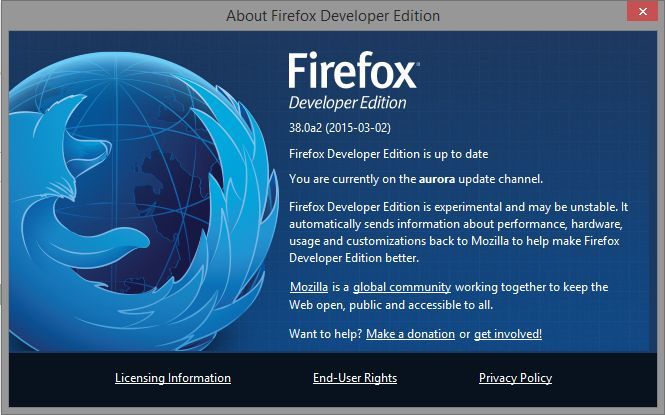
Task: Follow the global community link
Action: pos(402,287)
